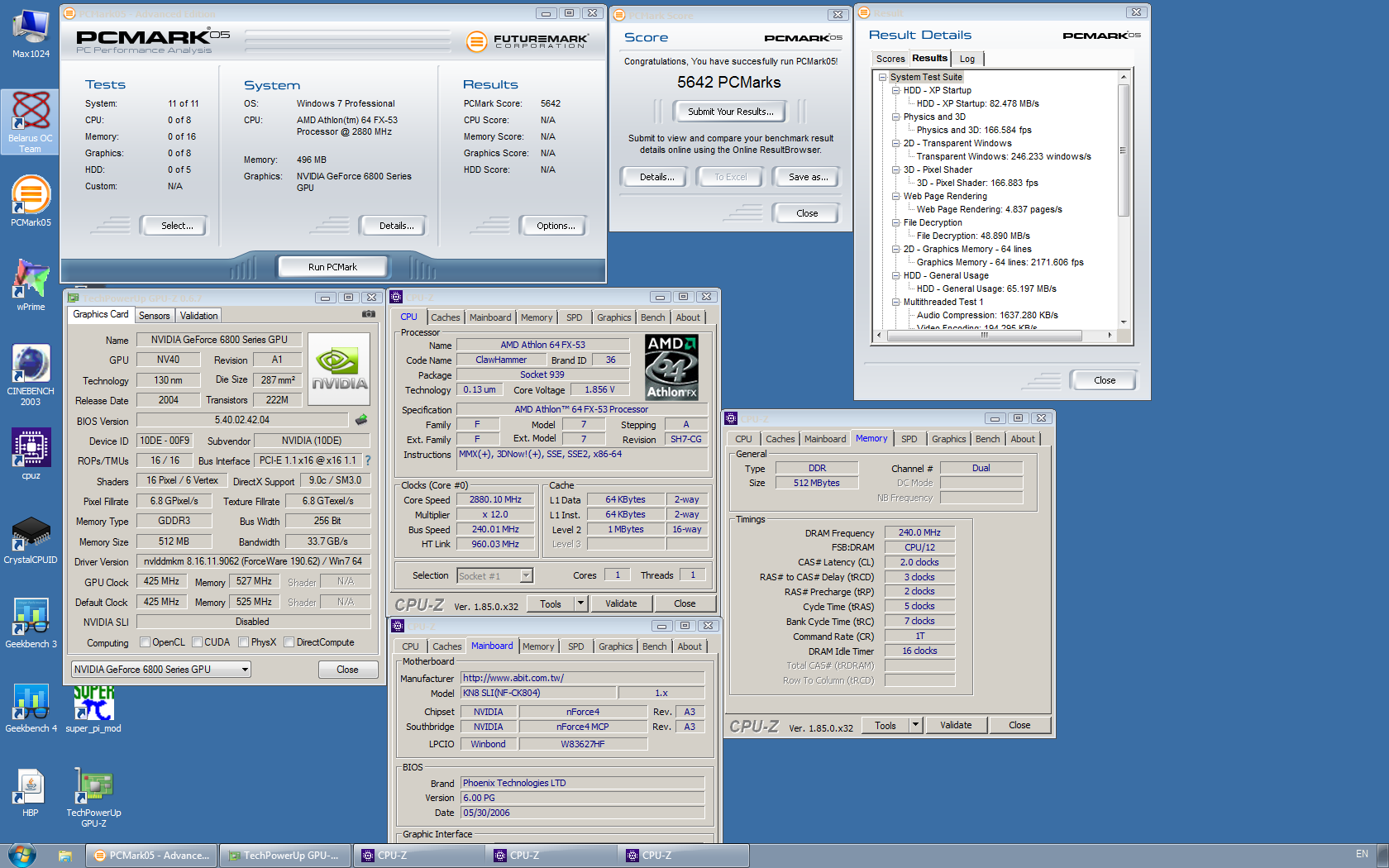Viewport: 1389px width, 868px height.
Task: Open Tools dropdown arrow in CPU-Z CPU window
Action: (x=580, y=603)
